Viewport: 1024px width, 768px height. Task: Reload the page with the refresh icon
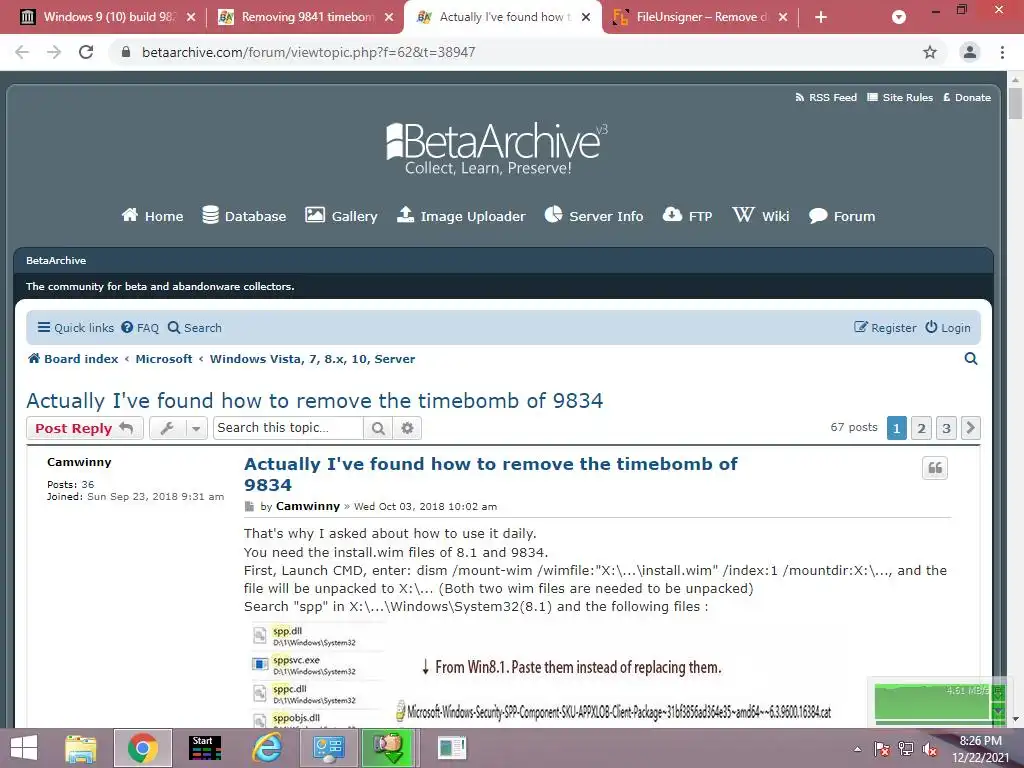pos(86,52)
